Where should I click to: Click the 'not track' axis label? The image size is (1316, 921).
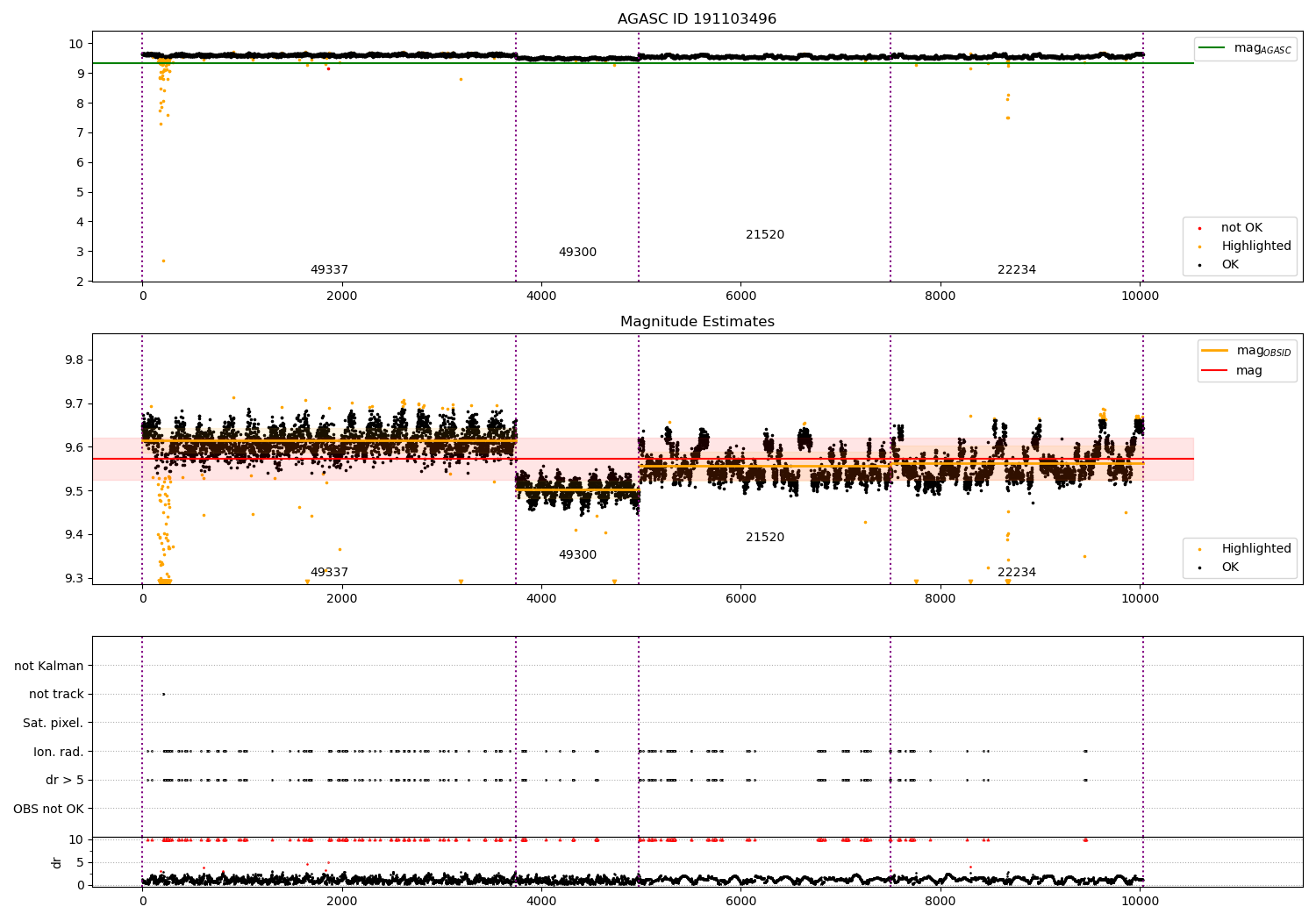[56, 695]
